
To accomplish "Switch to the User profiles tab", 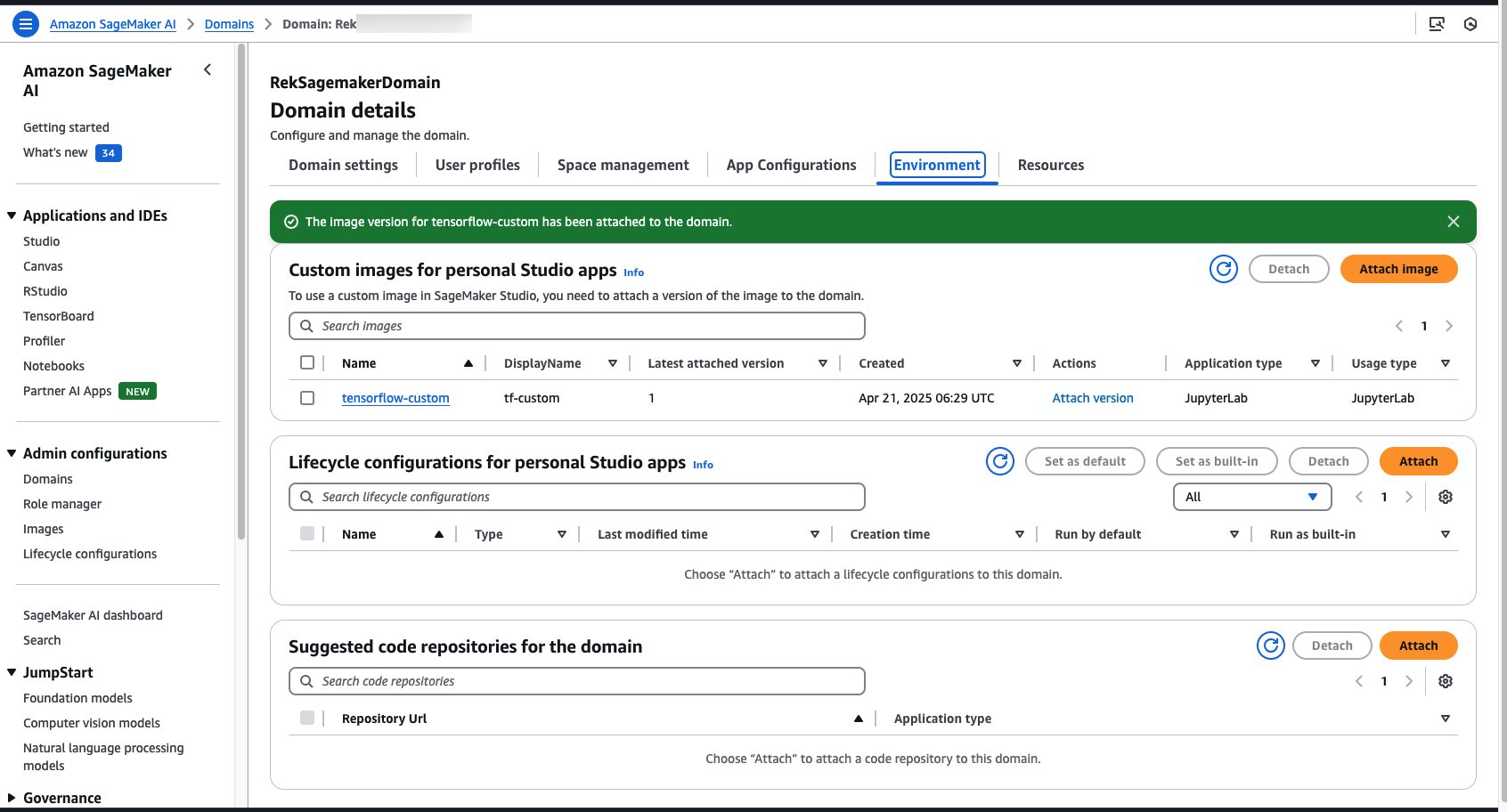I will [477, 165].
